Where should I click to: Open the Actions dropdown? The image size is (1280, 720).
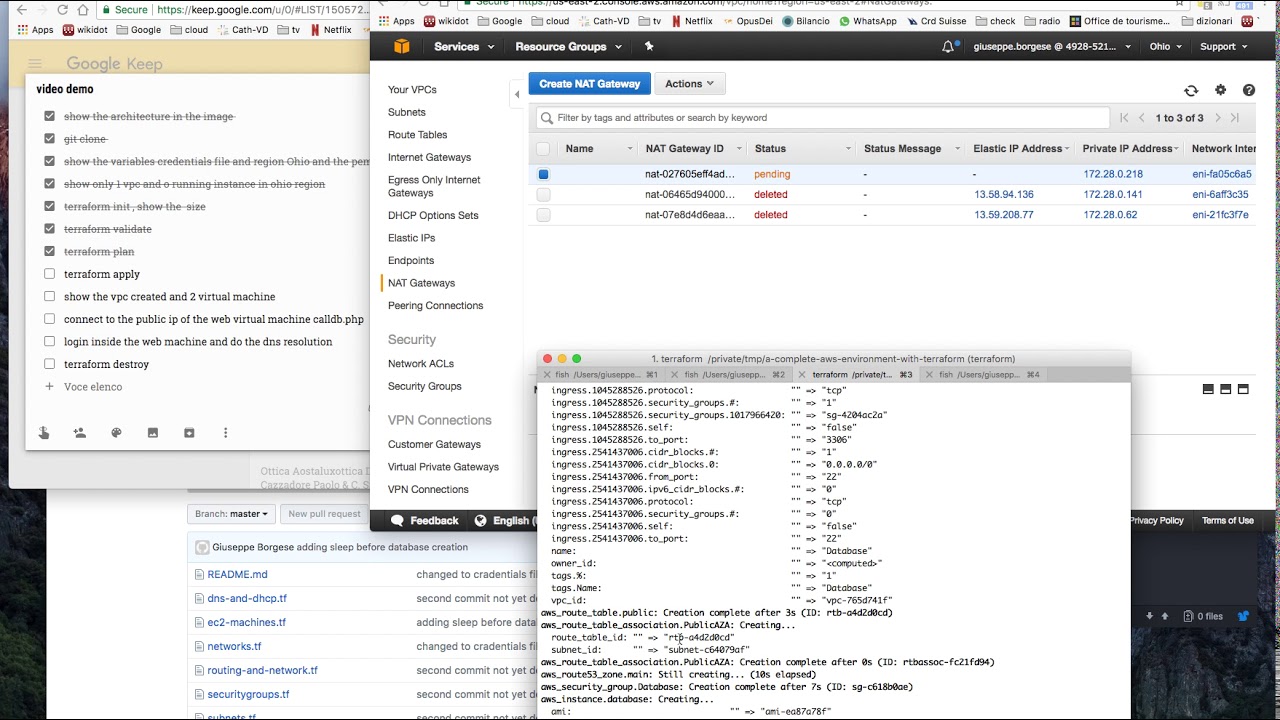coord(689,84)
